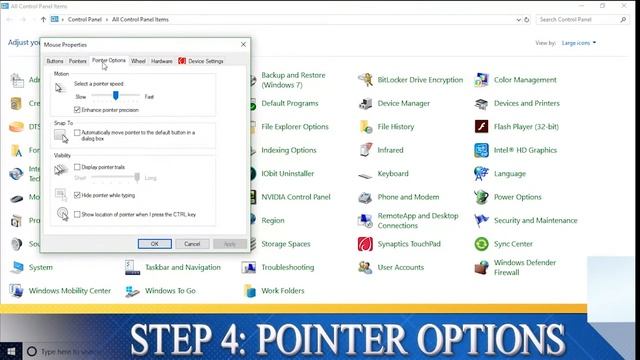Click Cancel in Mouse Properties
The height and width of the screenshot is (360, 640).
click(192, 244)
